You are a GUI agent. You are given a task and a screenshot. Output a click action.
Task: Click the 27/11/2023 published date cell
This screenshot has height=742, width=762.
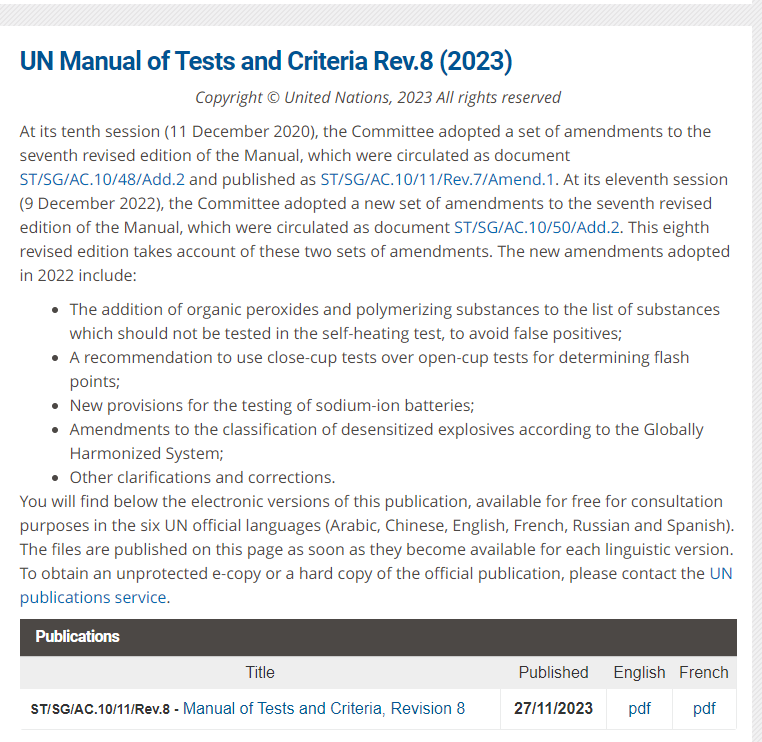[553, 708]
